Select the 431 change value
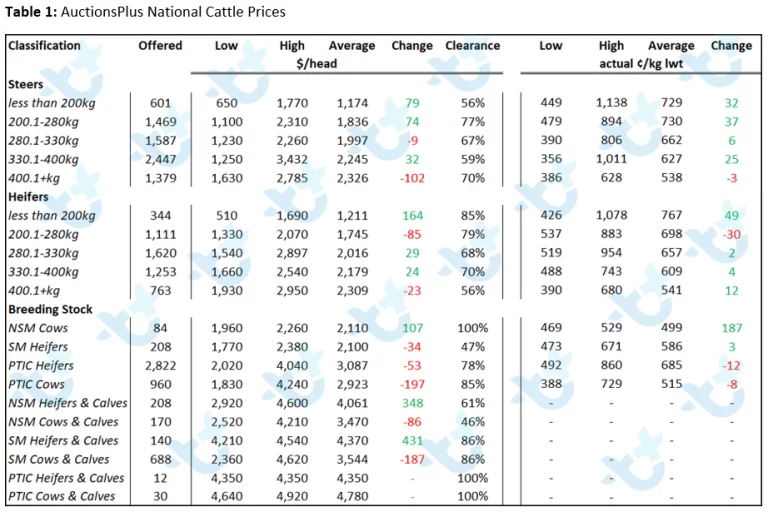The image size is (768, 512). 412,441
